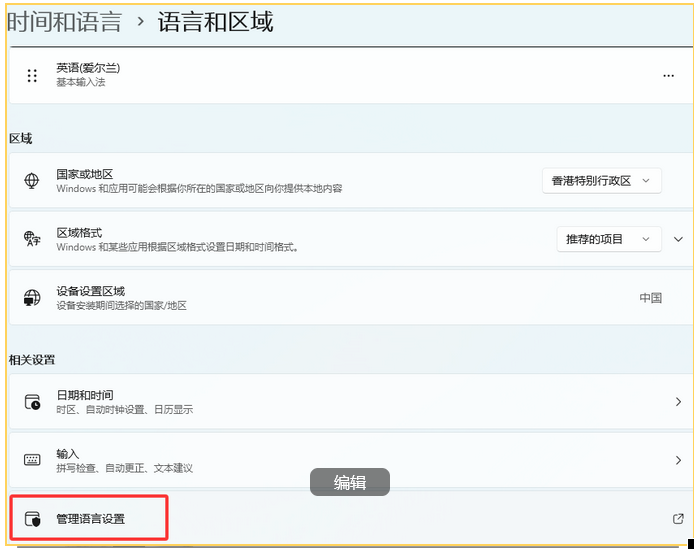Click the shield icon for 管理语言设置
Viewport: 694px width, 551px height.
pyautogui.click(x=32, y=518)
